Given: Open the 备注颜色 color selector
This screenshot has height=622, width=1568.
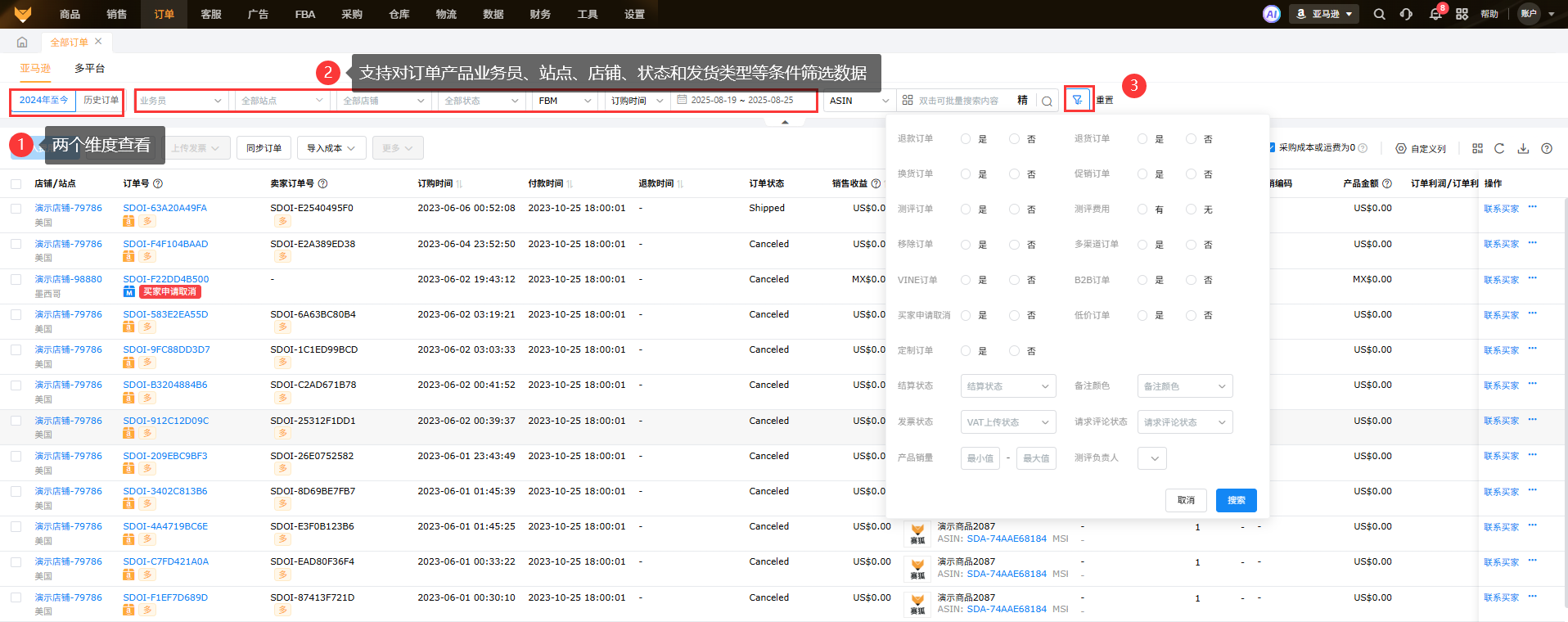Looking at the screenshot, I should point(1184,386).
